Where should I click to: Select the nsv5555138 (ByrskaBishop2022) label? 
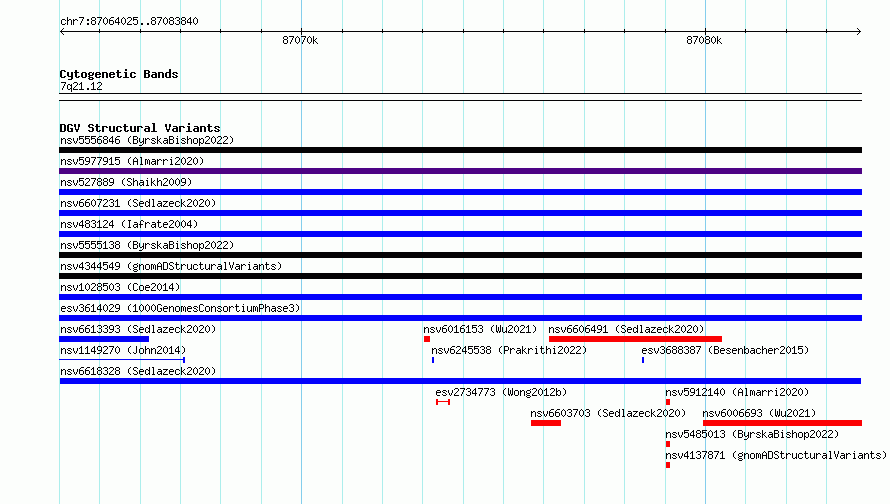pos(147,245)
